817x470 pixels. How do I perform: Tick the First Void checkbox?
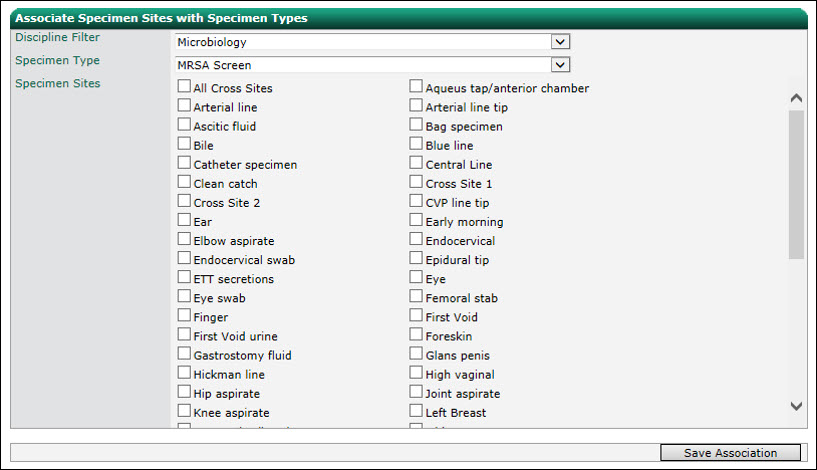click(x=416, y=315)
